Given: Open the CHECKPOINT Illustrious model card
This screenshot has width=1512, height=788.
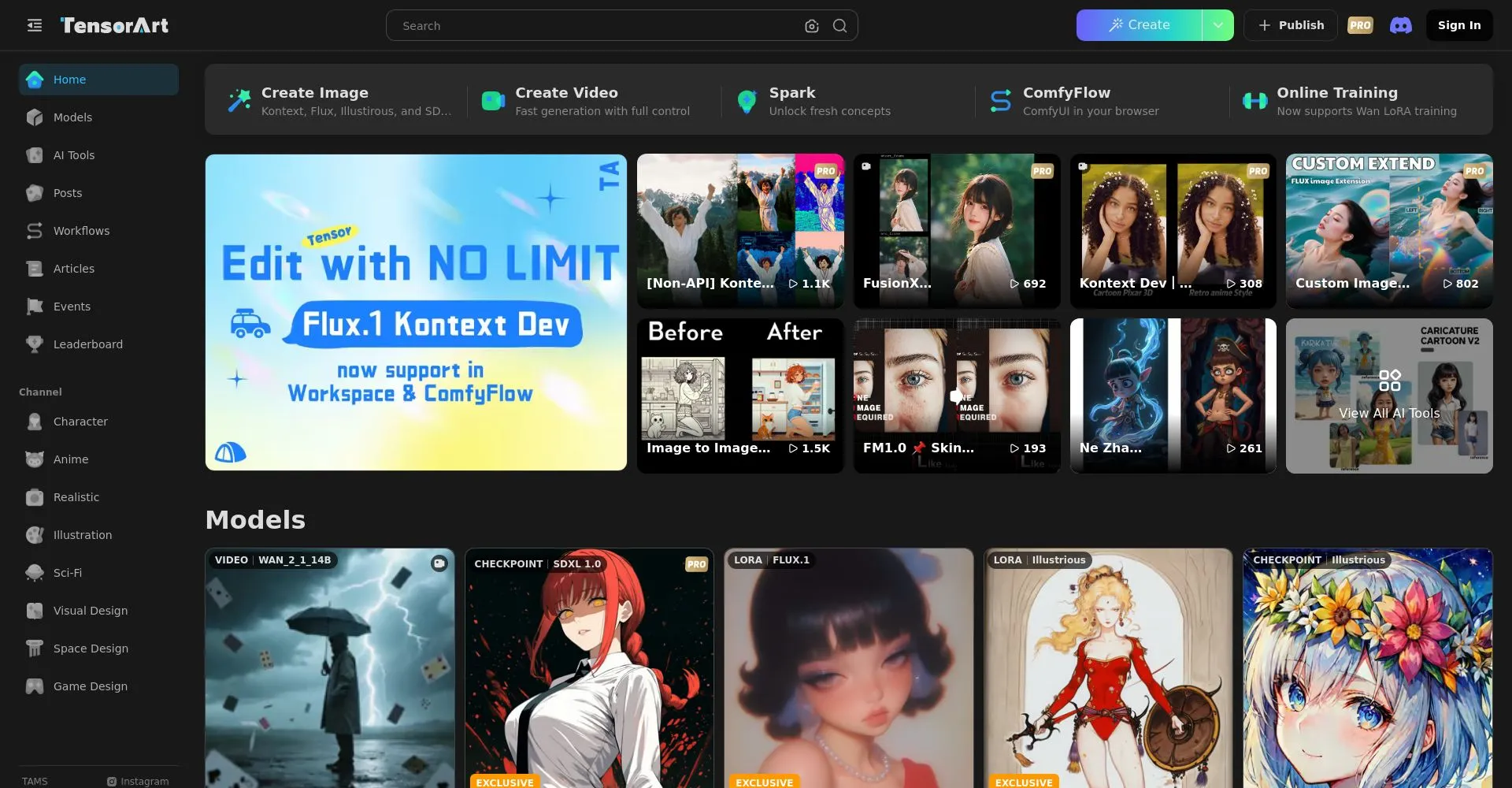Looking at the screenshot, I should click(1368, 668).
